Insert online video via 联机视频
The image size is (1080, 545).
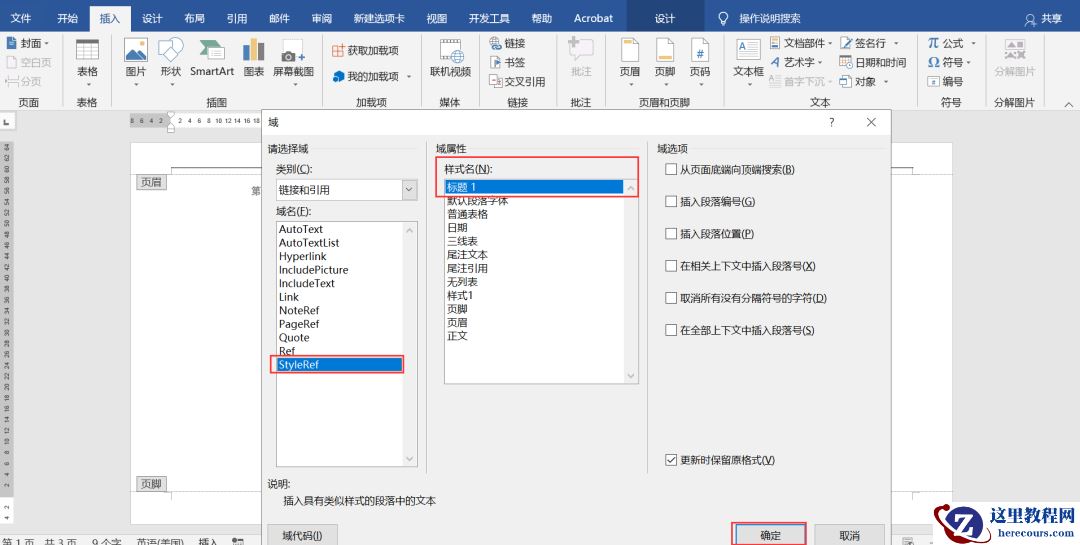[450, 59]
